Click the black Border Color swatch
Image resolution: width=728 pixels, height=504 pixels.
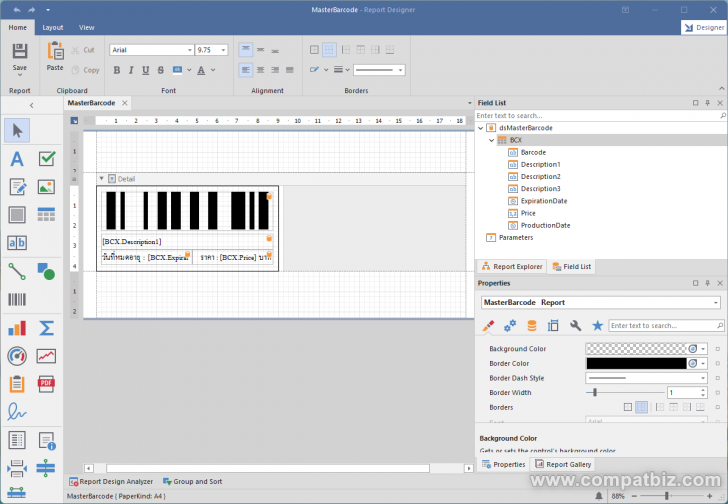point(636,363)
